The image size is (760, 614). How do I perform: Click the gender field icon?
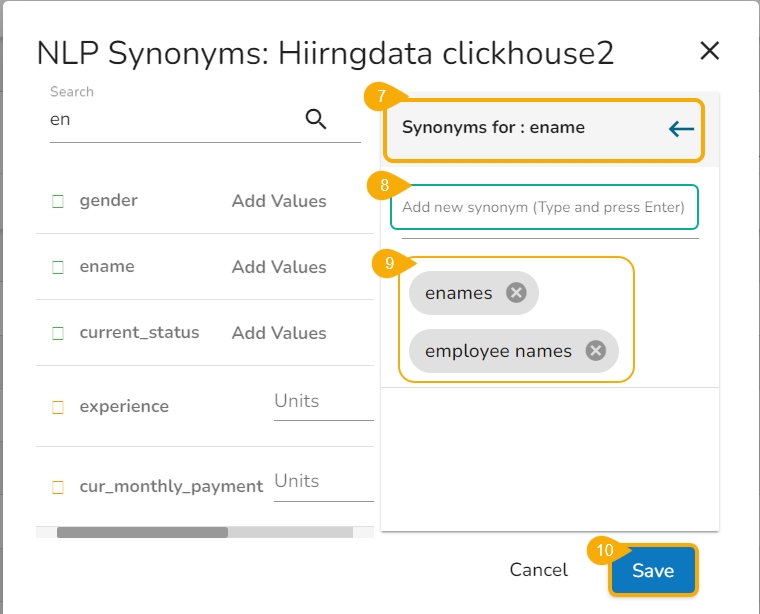point(58,201)
